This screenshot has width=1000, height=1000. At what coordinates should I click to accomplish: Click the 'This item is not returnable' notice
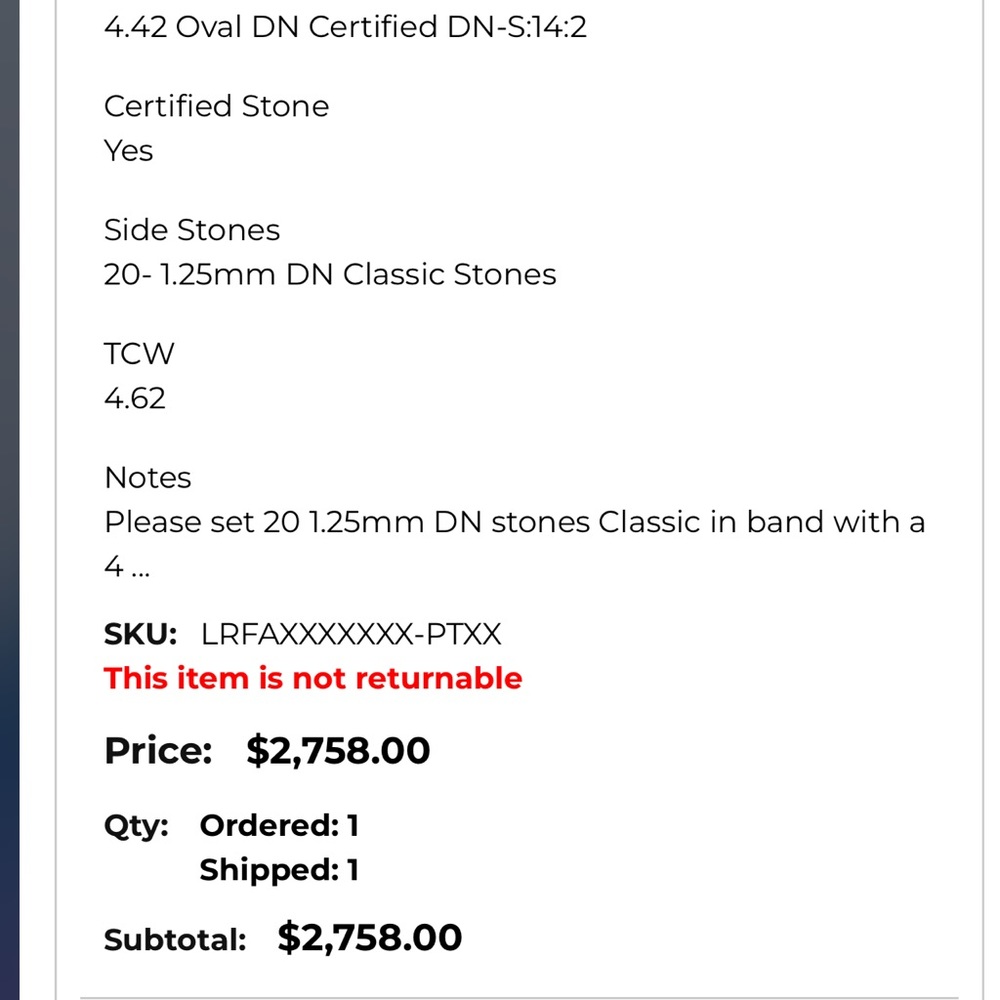pos(312,678)
